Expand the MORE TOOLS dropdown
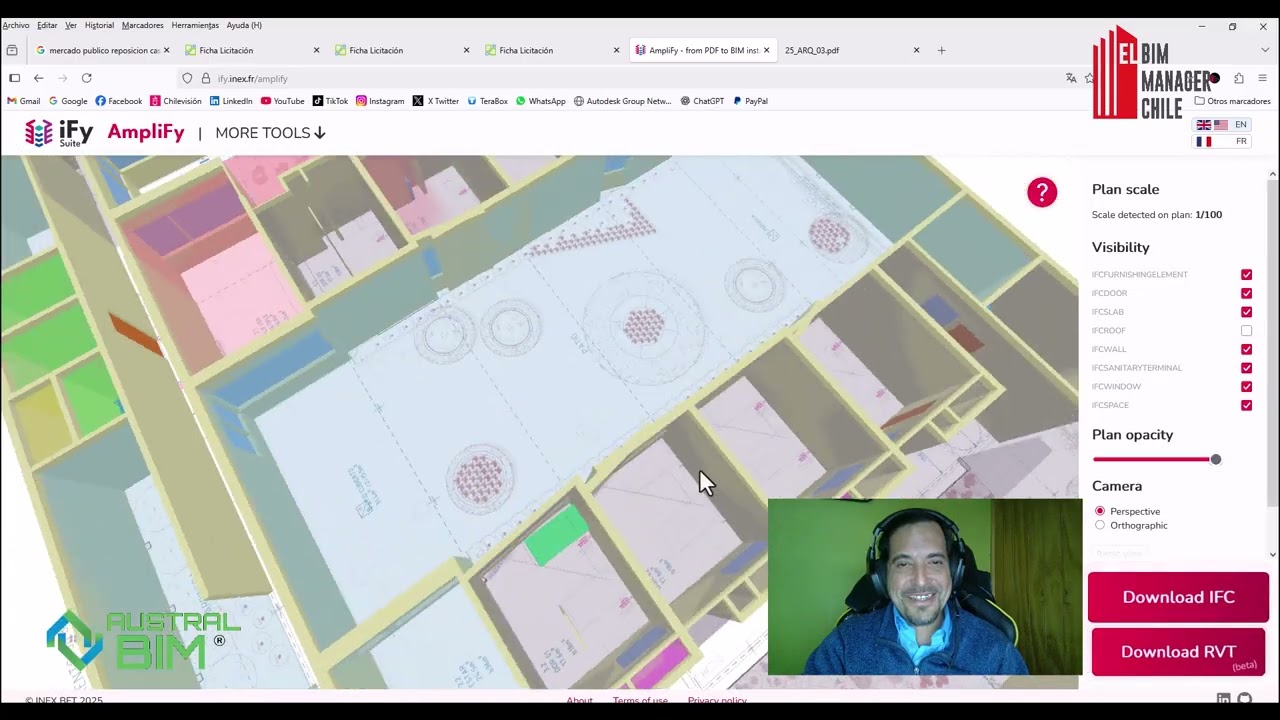 coord(270,133)
